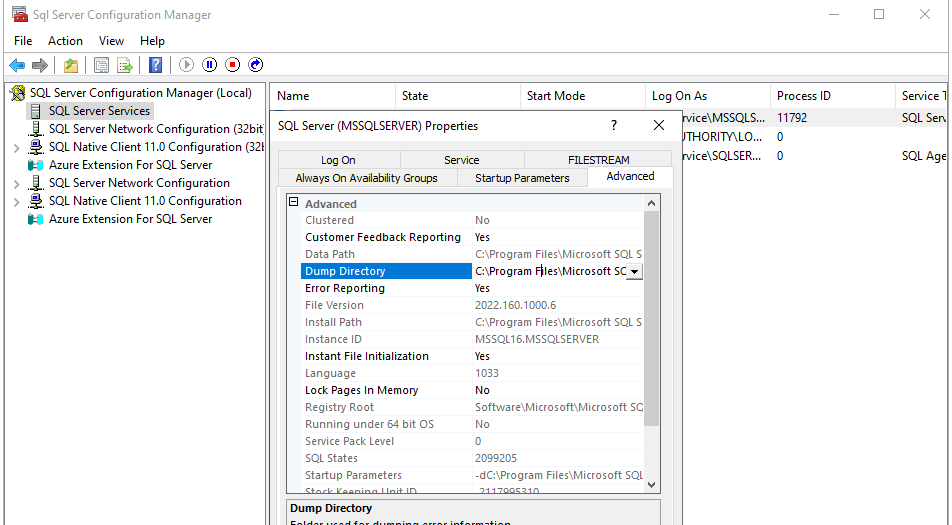Sort by the Process ID column header
Viewport: 952px width, 525px height.
click(x=833, y=96)
